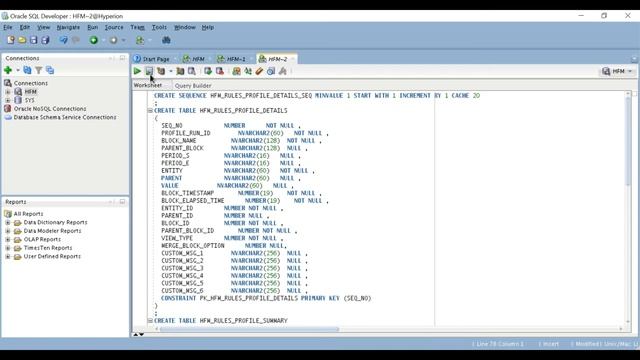
Task: Click the Undo arrow icon
Action: click(x=64, y=40)
